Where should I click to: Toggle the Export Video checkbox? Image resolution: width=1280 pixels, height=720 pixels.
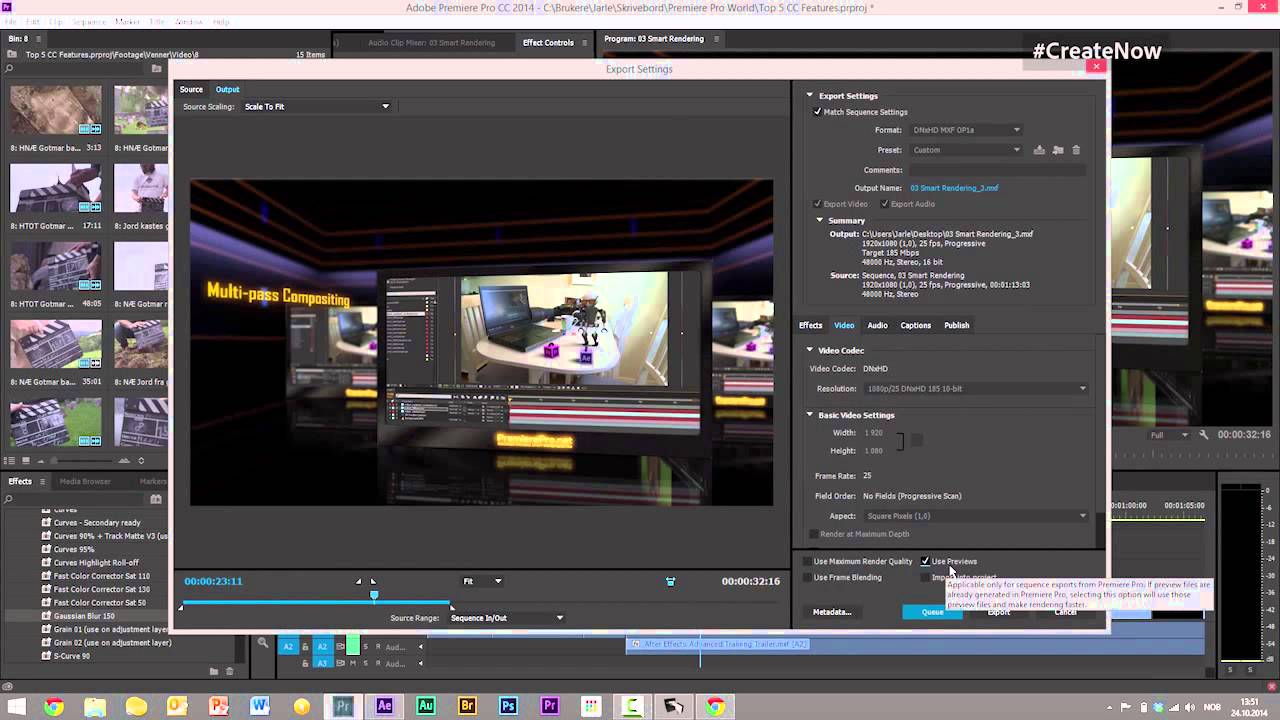(818, 204)
